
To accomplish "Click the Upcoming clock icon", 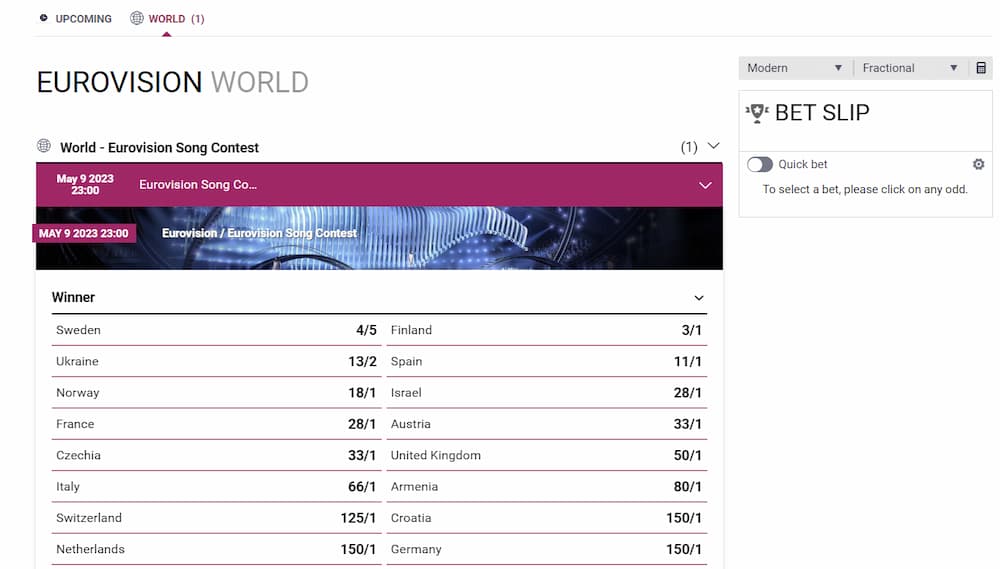I will [x=44, y=18].
